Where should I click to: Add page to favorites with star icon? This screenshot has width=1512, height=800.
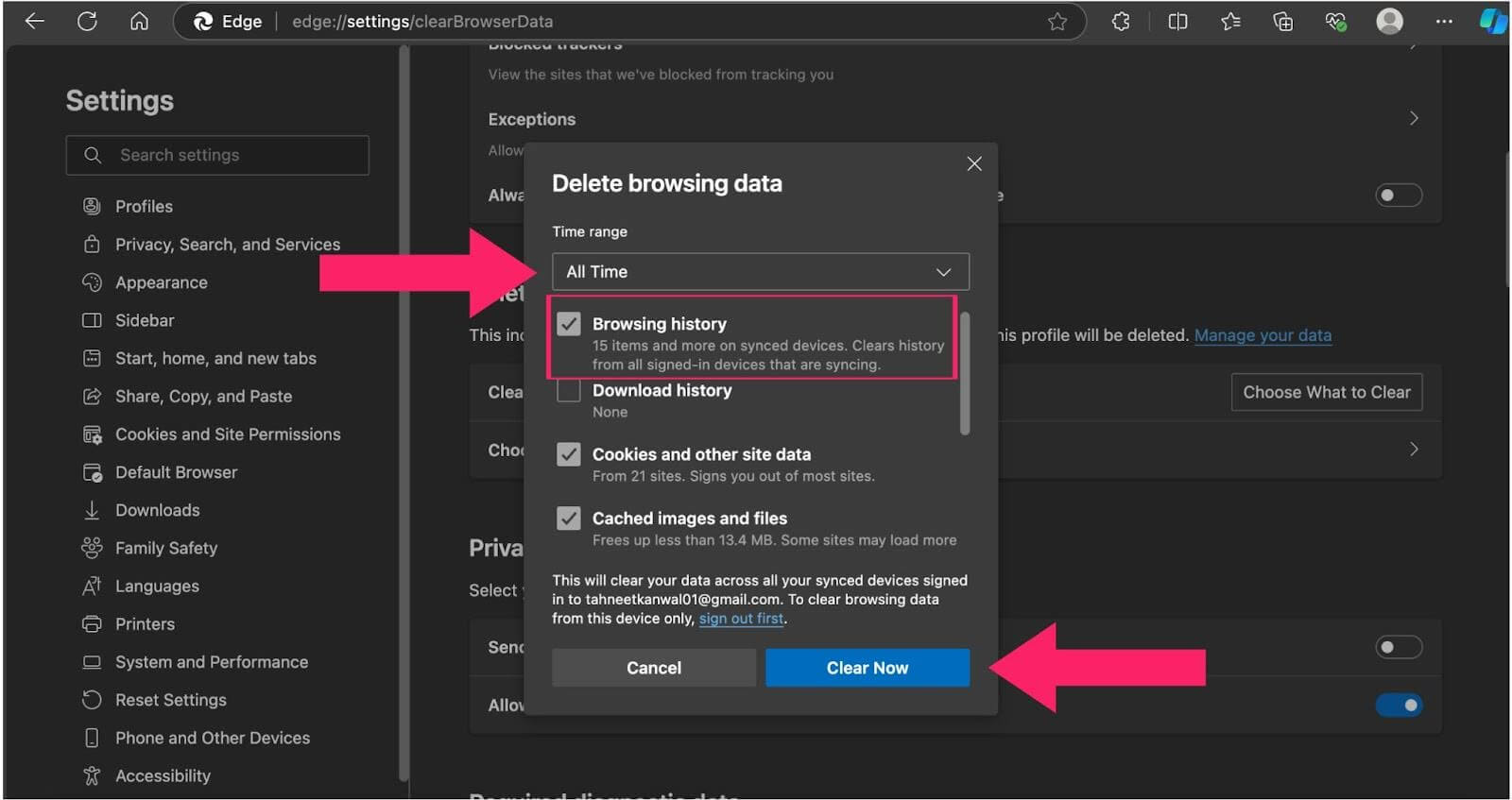pos(1057,21)
